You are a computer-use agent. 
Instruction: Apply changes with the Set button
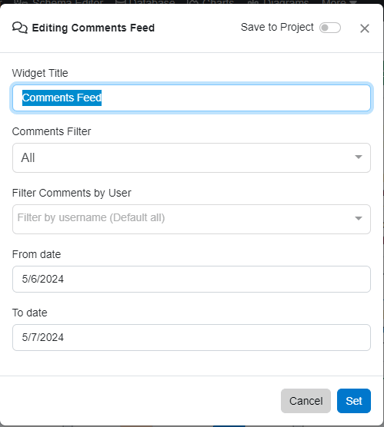[x=354, y=401]
